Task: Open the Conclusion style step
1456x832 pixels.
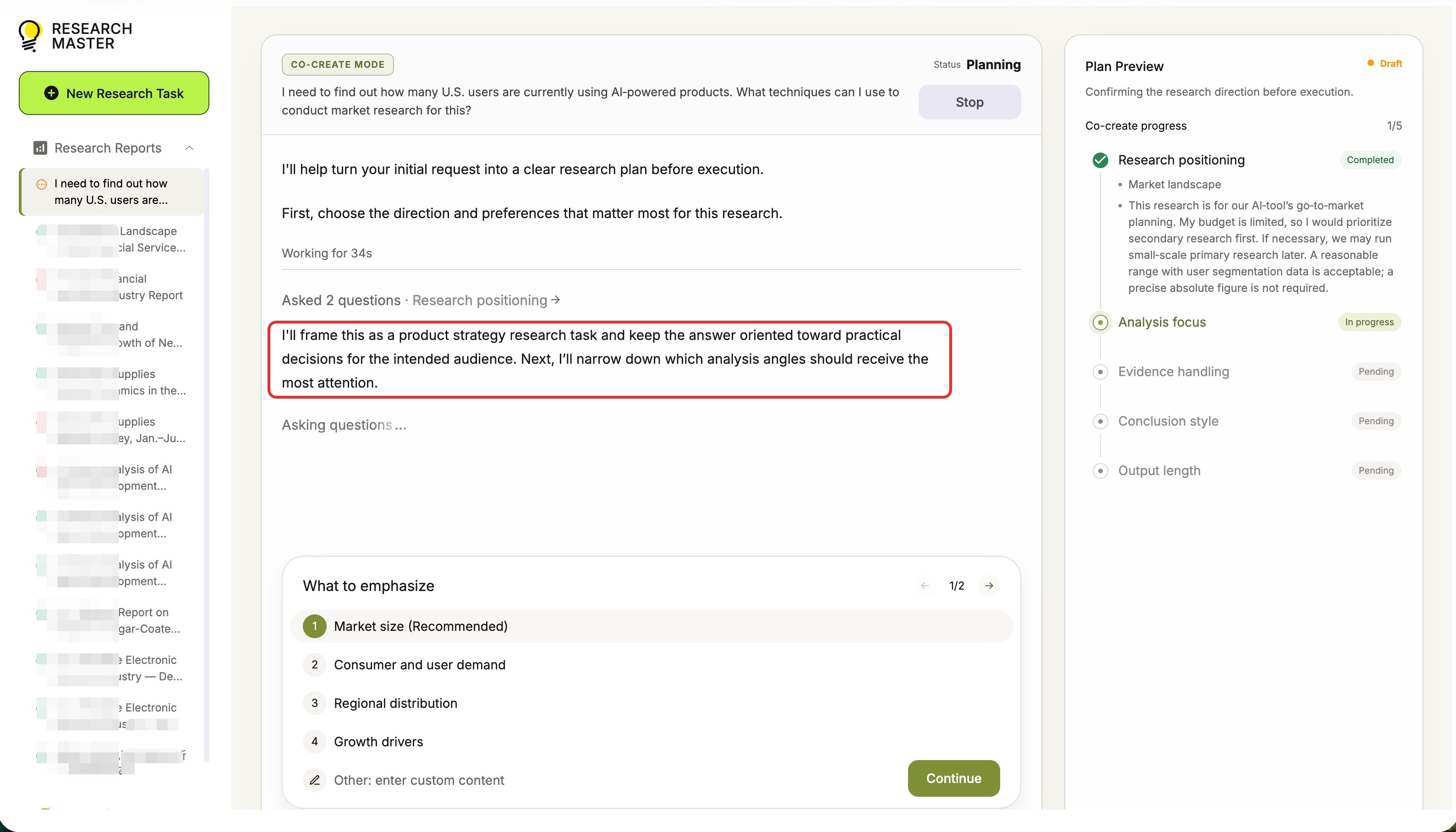Action: tap(1168, 421)
